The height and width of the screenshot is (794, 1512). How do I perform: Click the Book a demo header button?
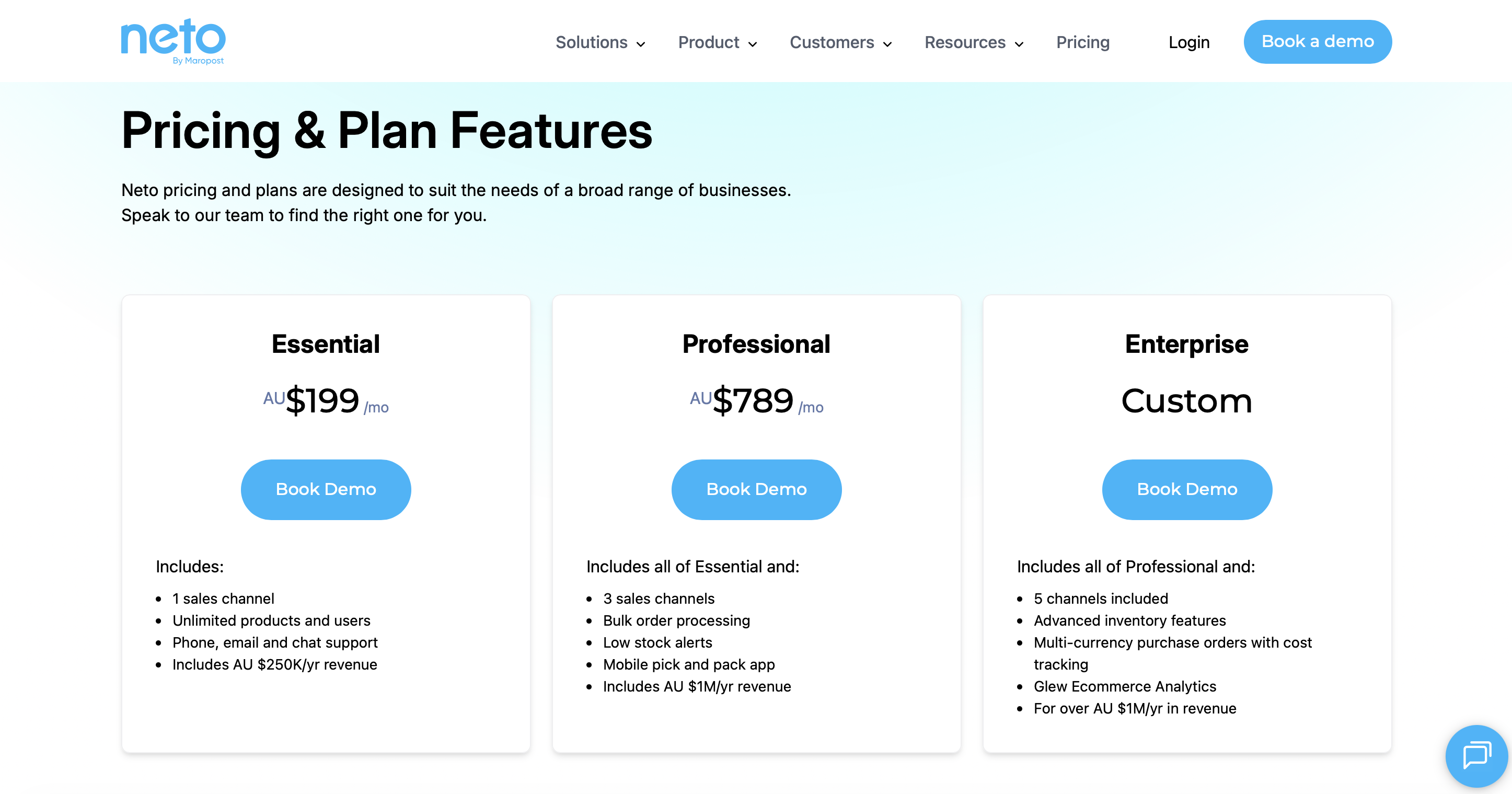[1317, 41]
